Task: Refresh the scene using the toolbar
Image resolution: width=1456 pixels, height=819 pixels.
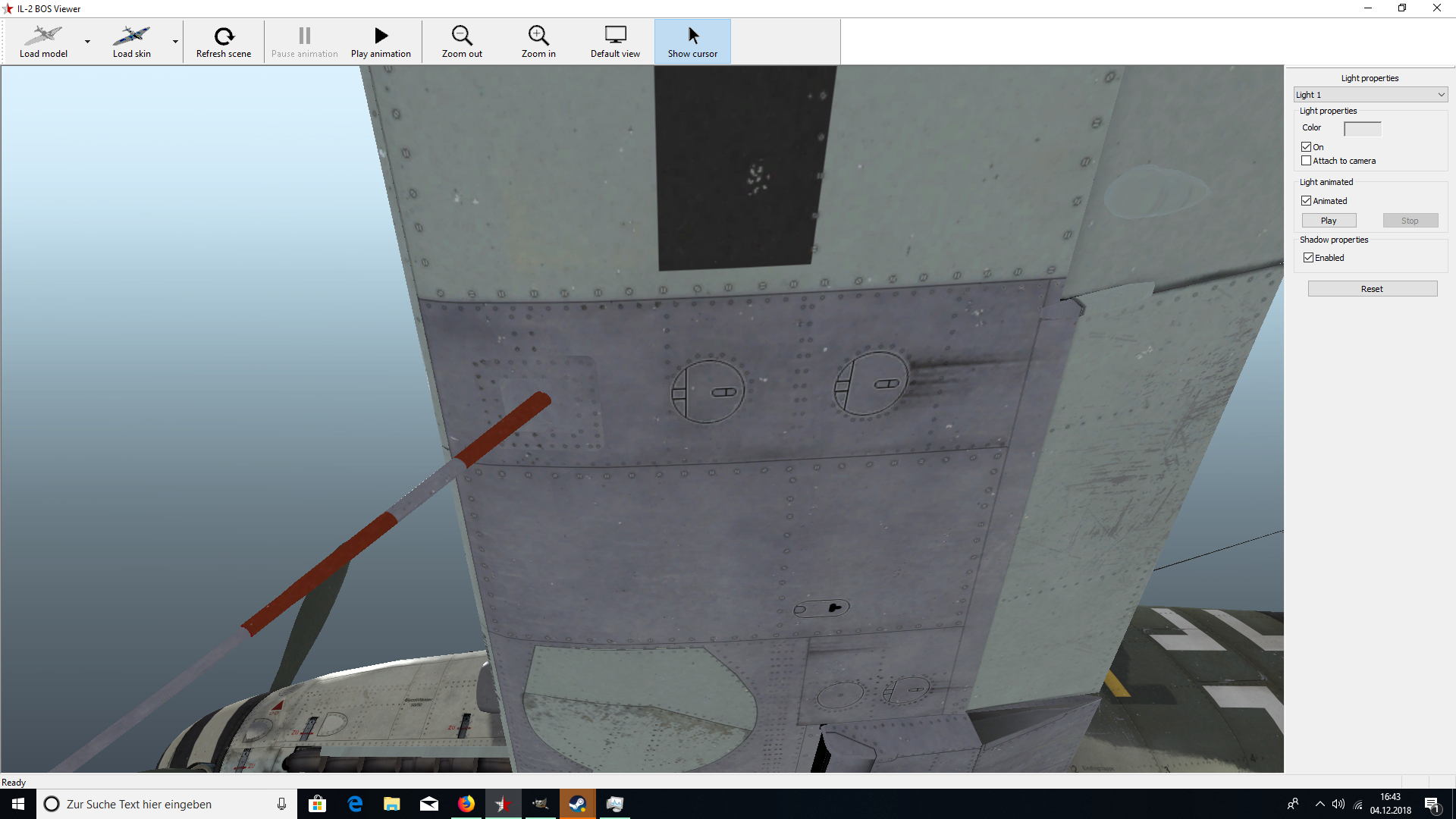Action: [224, 42]
